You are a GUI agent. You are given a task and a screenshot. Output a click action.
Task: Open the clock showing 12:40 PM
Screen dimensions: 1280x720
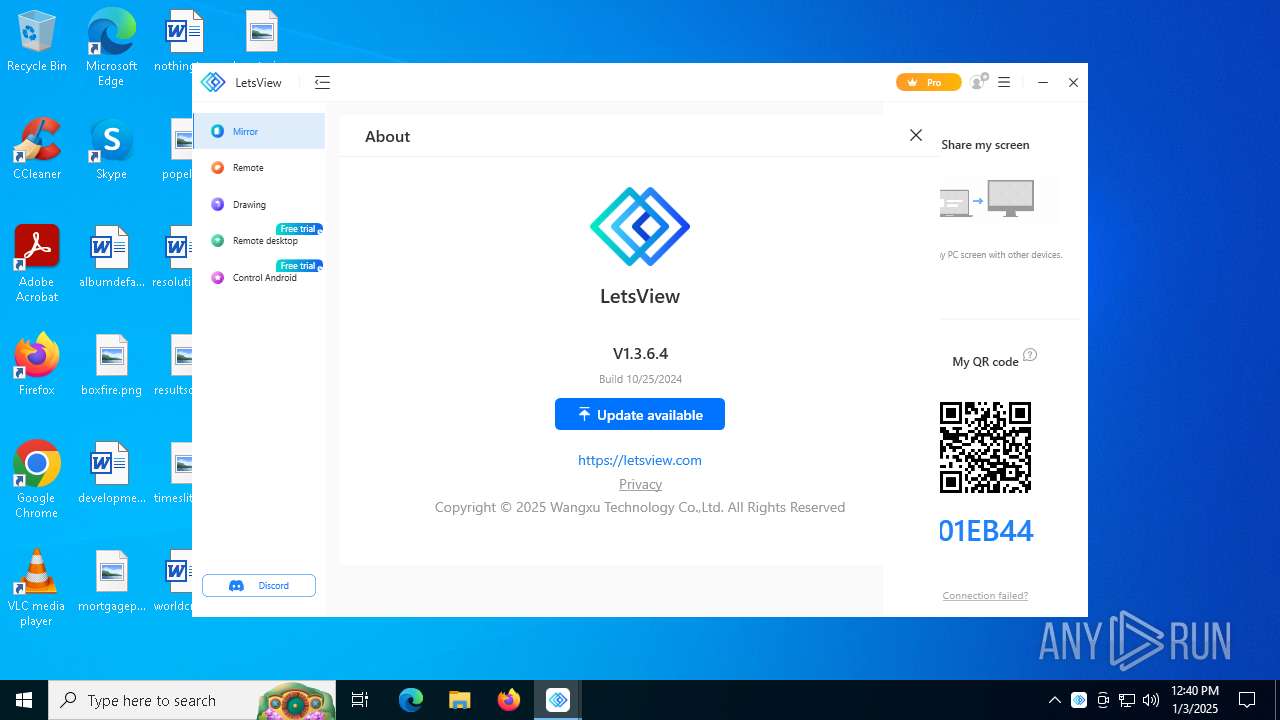point(1194,700)
